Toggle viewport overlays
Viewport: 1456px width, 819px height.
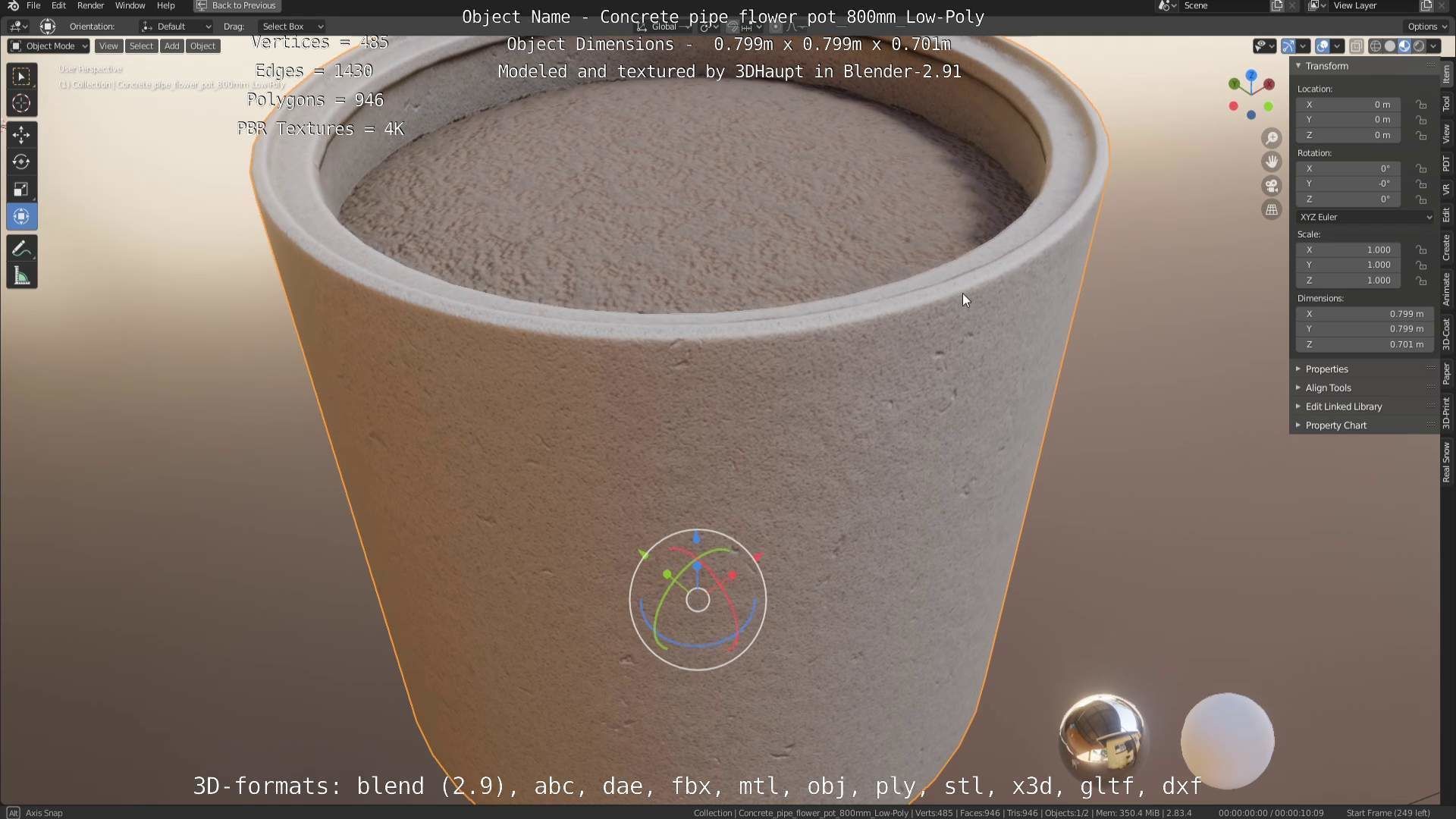tap(1322, 46)
